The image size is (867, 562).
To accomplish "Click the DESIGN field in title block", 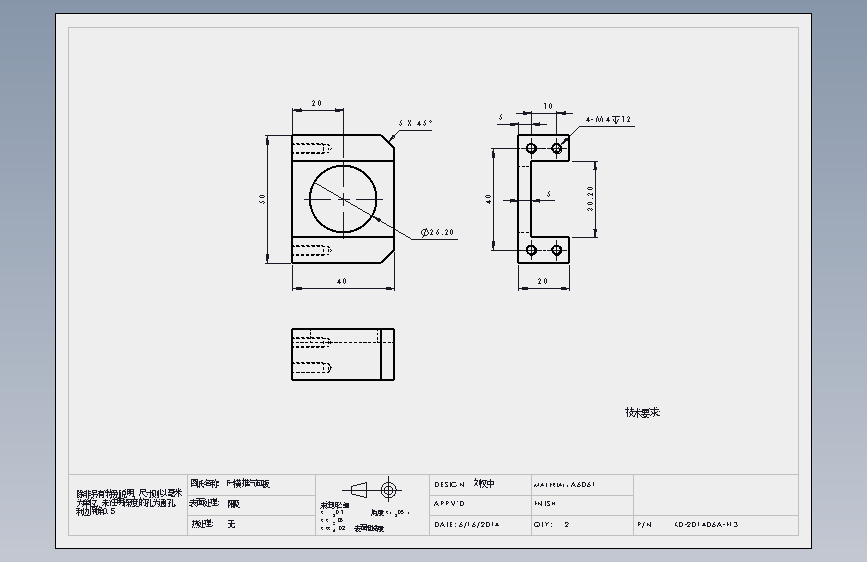I will tap(480, 485).
